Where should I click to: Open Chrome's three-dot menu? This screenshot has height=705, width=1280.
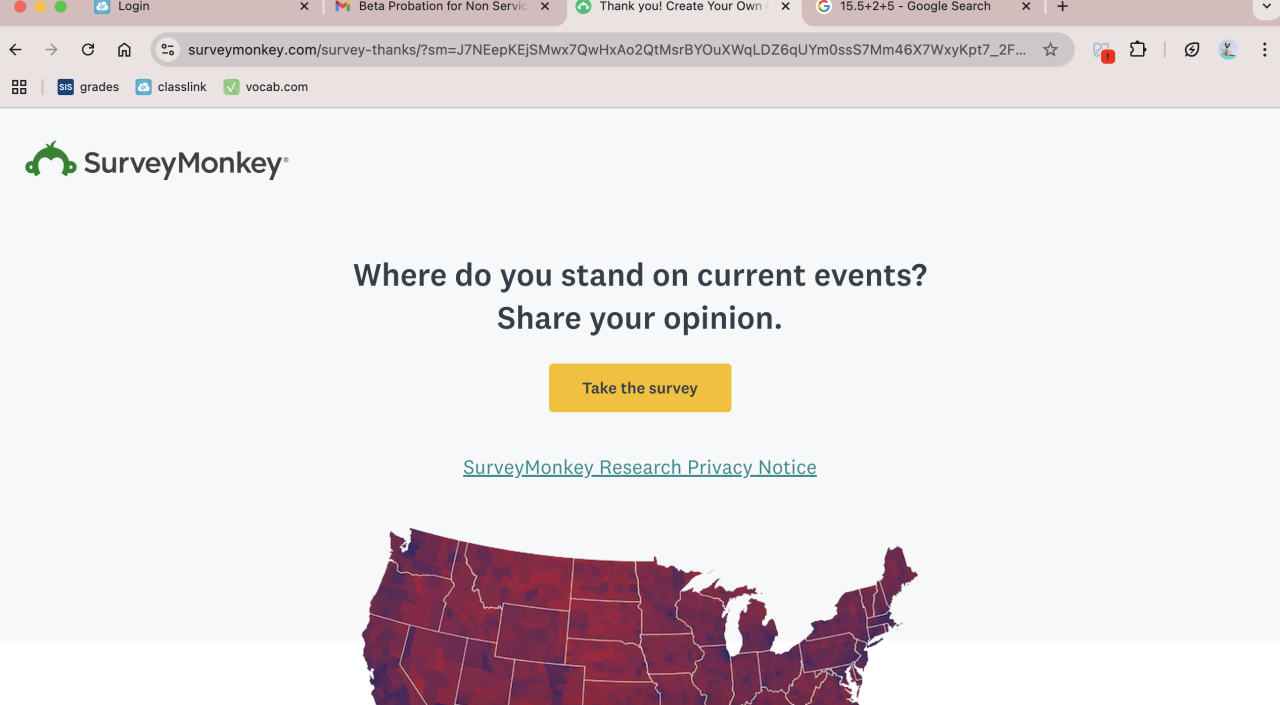(1267, 50)
